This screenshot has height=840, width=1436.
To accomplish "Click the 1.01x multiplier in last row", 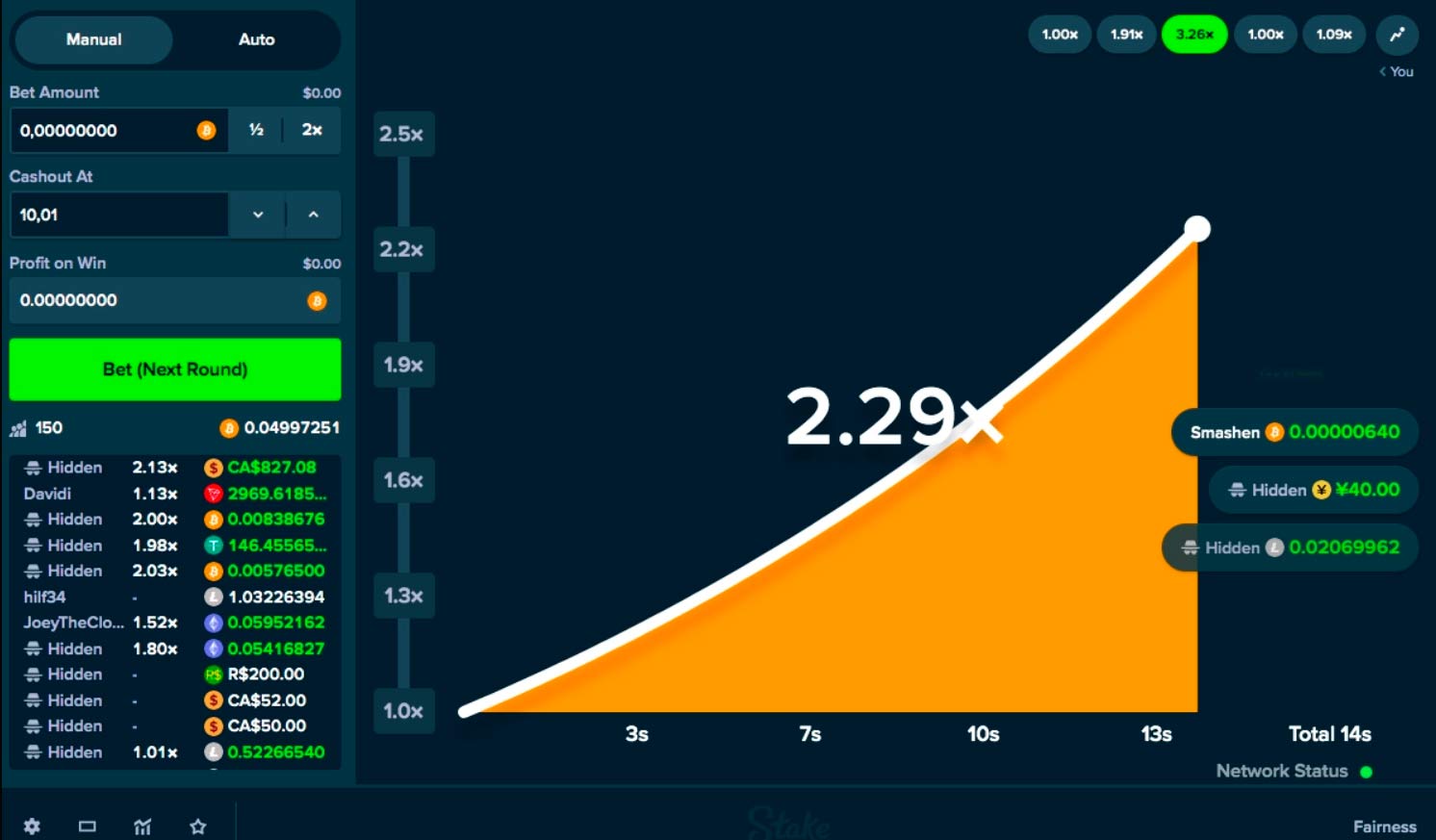I will pyautogui.click(x=155, y=751).
